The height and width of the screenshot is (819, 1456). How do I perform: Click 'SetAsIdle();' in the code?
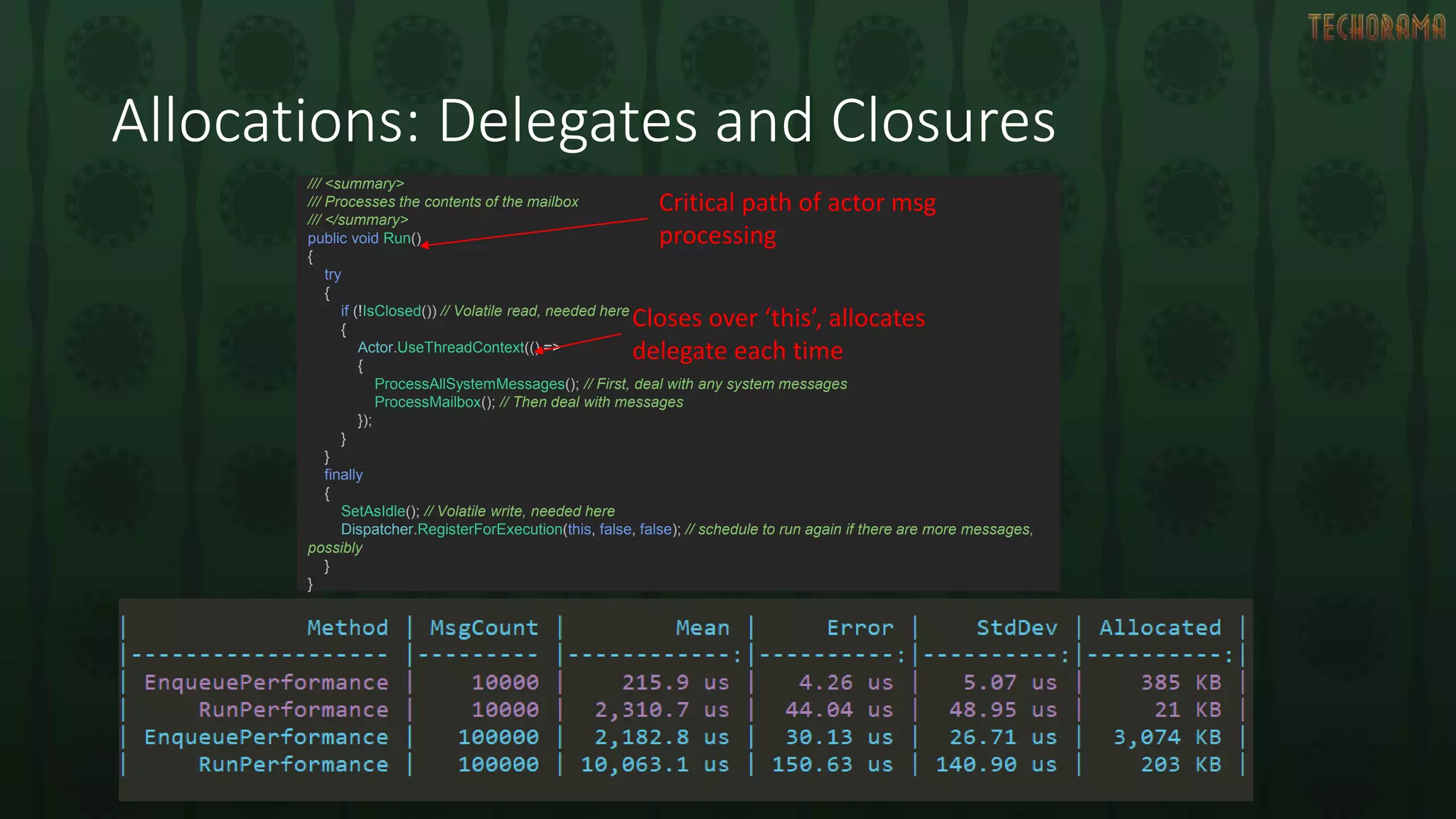point(380,511)
